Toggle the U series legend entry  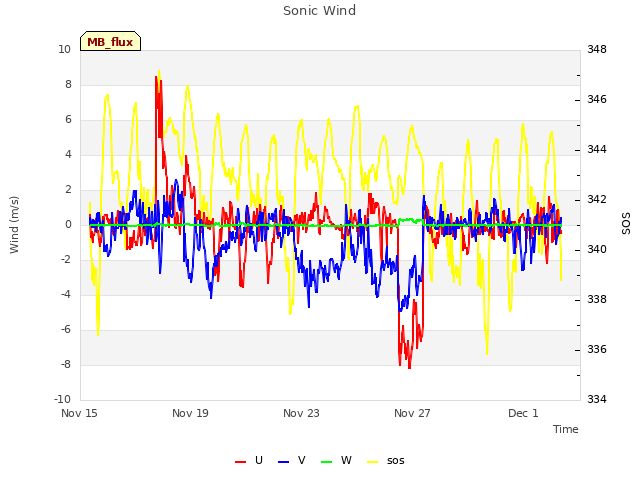tap(249, 461)
